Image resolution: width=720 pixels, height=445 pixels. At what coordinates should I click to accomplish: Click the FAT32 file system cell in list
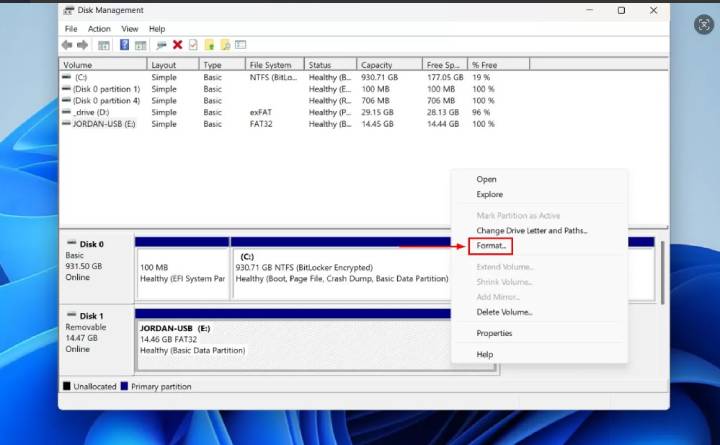tap(261, 124)
